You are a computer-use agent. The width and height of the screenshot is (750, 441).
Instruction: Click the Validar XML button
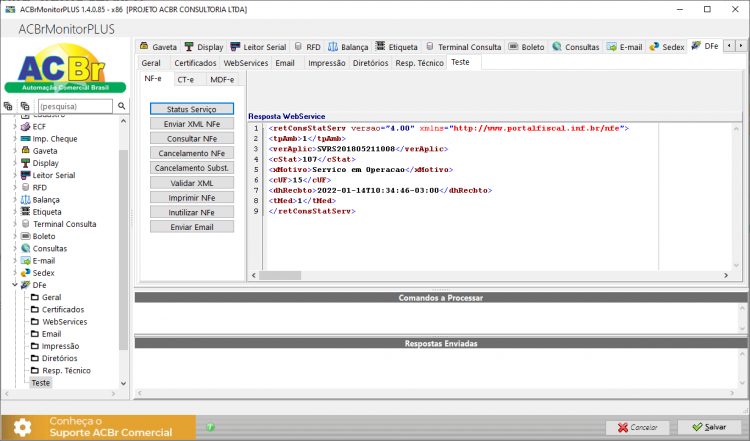coord(192,183)
